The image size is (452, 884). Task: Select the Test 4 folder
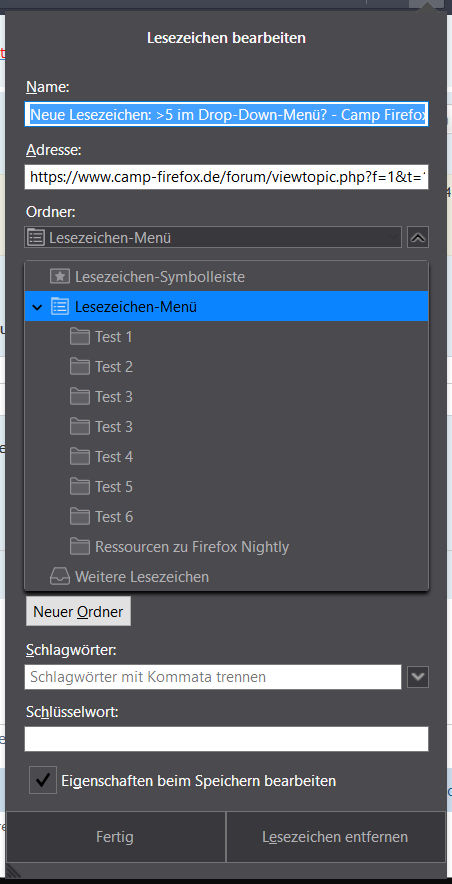point(227,456)
